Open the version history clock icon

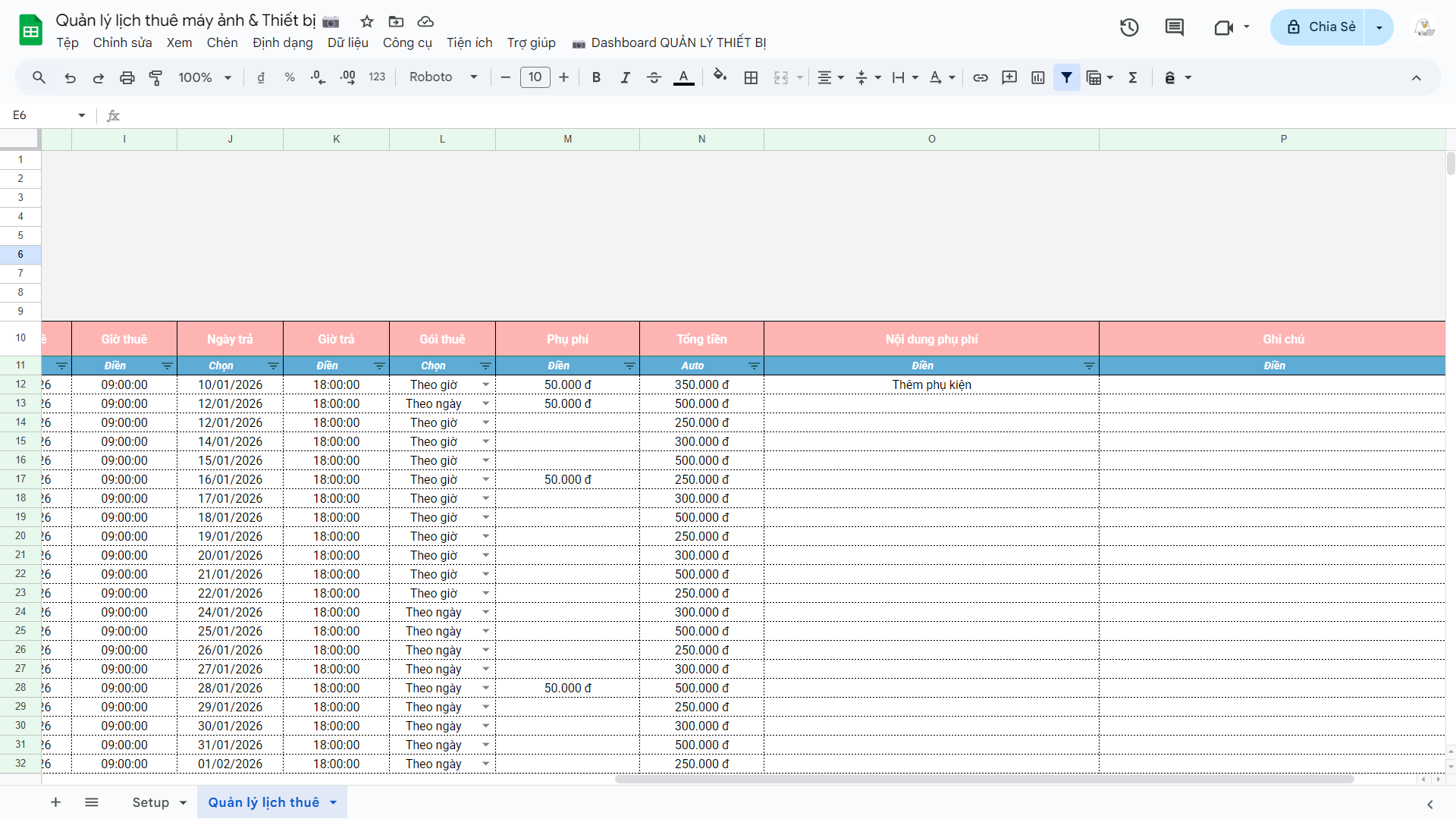tap(1129, 27)
